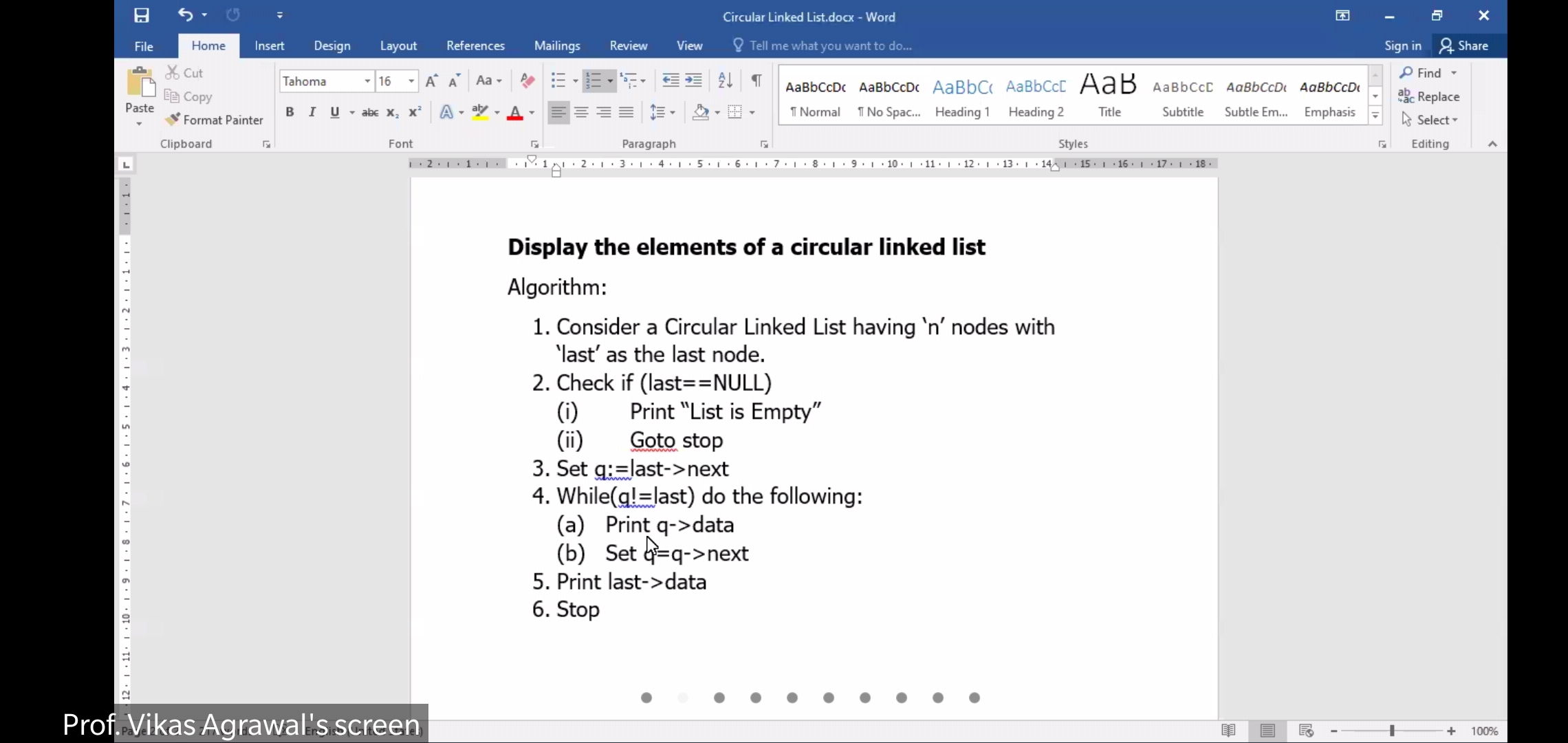Click the Replace button

pos(1429,96)
